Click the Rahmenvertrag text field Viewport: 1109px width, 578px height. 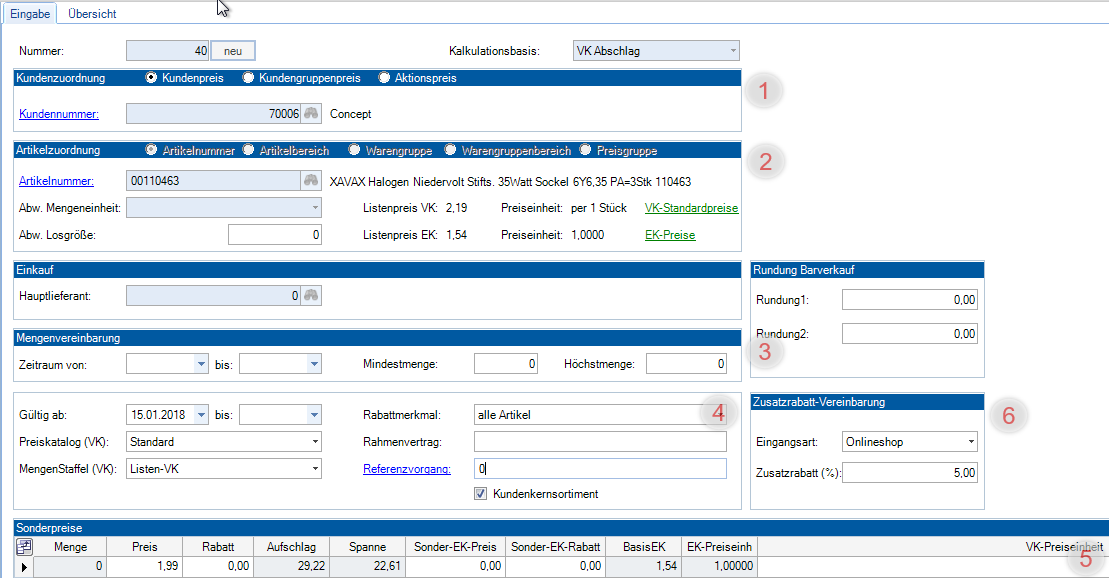tap(599, 441)
